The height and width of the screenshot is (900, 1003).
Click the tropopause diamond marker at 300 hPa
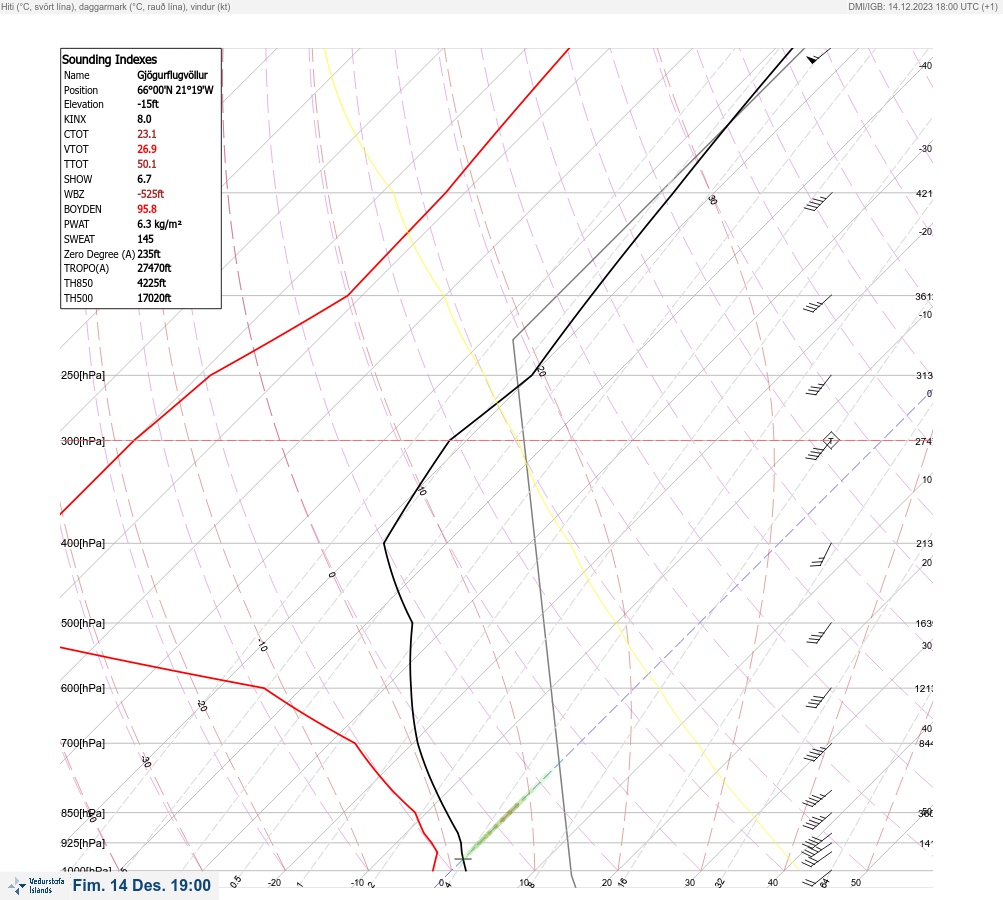[830, 440]
